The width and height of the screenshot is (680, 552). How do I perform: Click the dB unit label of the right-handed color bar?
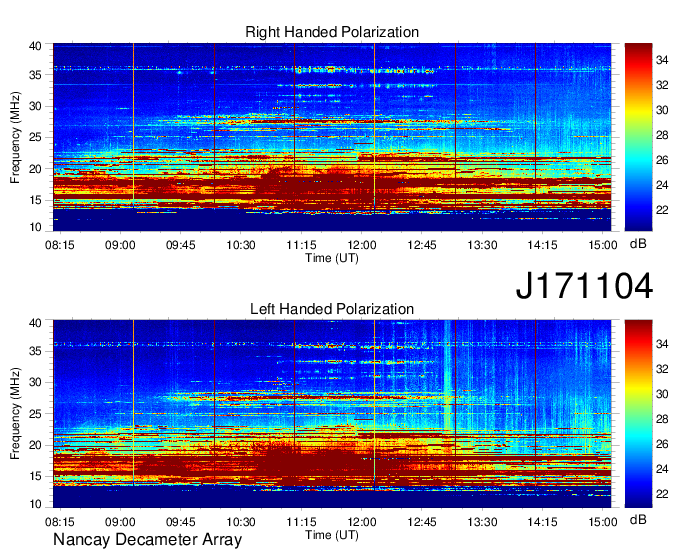638,244
